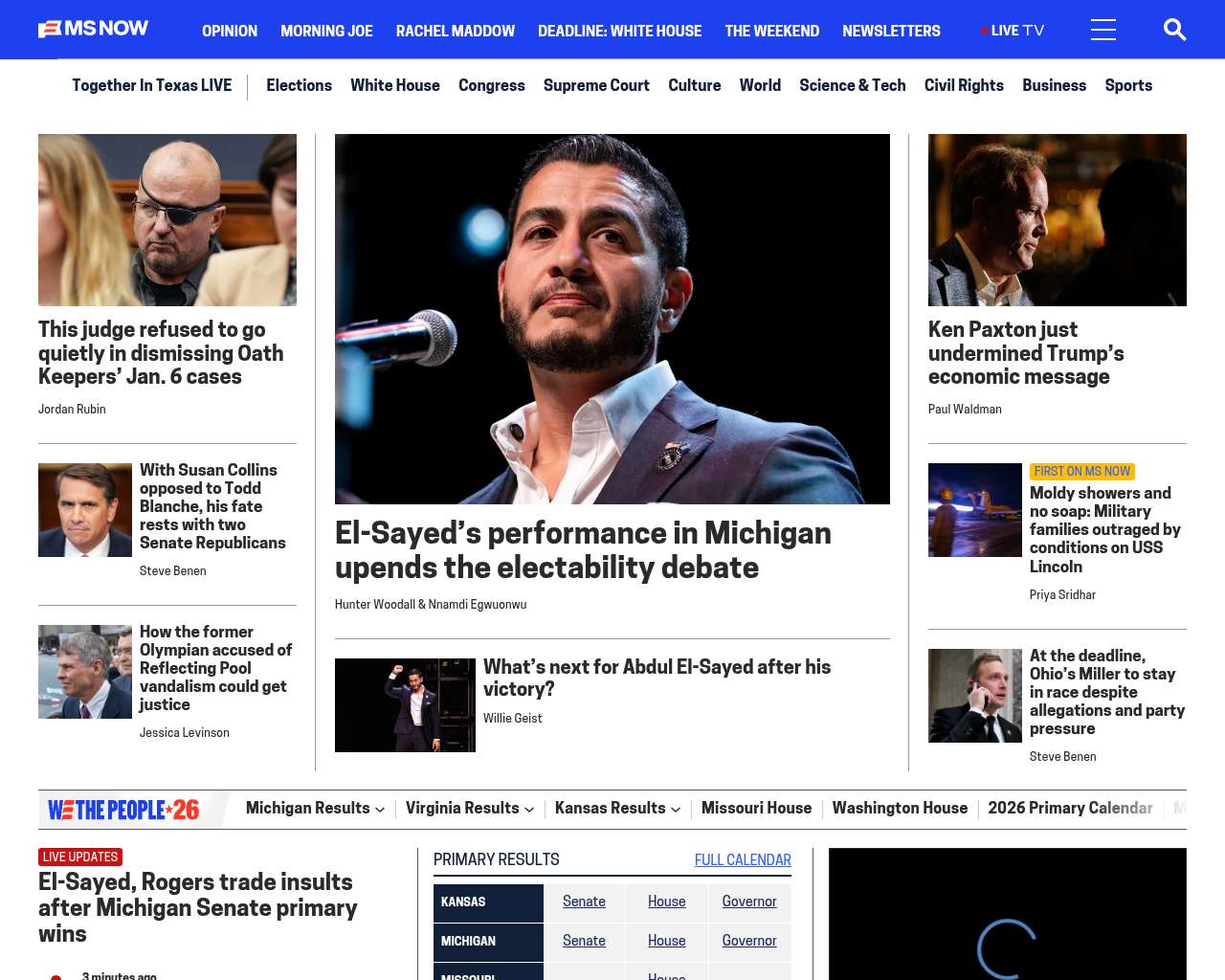View author Priya Sridhar
This screenshot has height=980, width=1225.
coord(1062,595)
